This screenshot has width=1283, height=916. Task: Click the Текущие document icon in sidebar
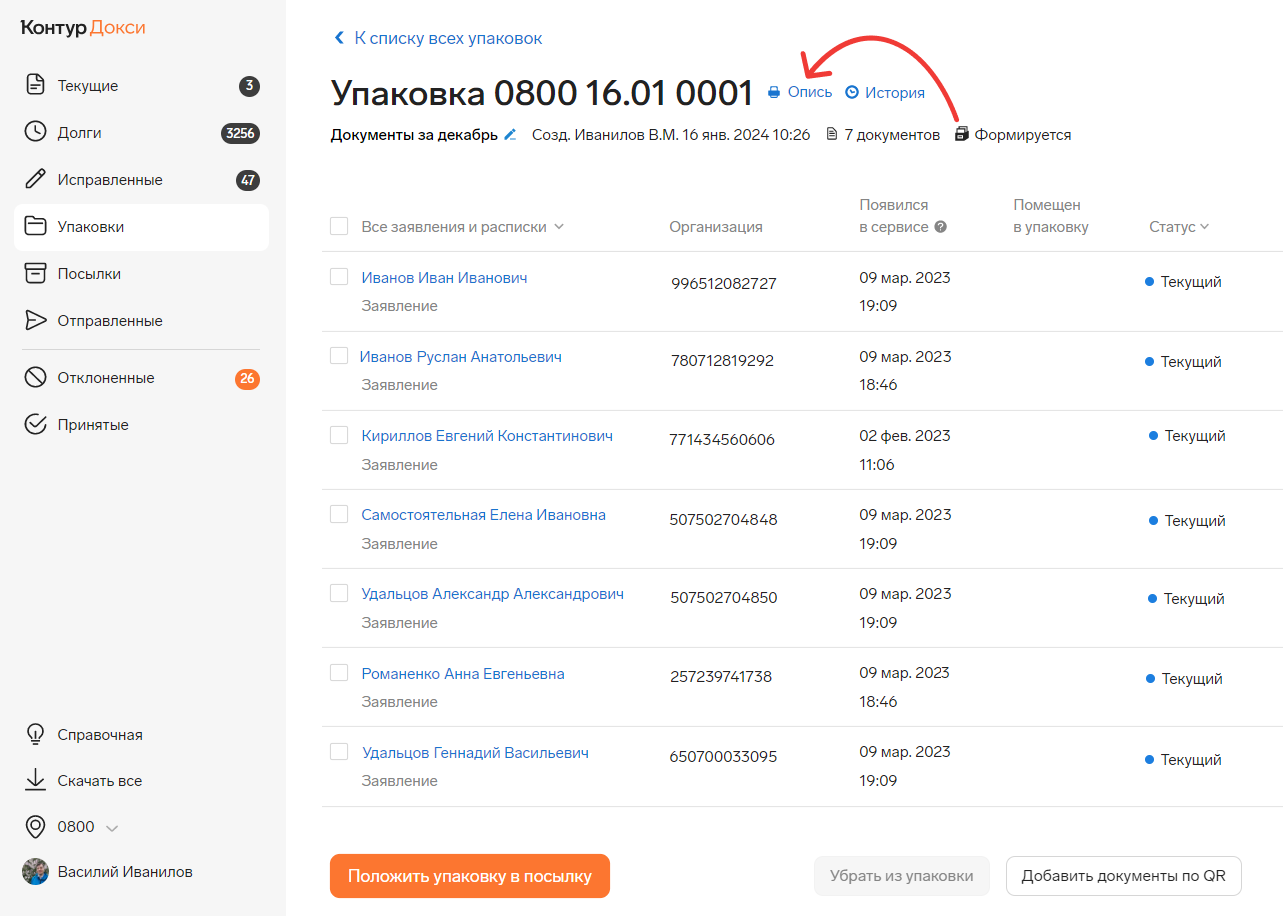(35, 85)
